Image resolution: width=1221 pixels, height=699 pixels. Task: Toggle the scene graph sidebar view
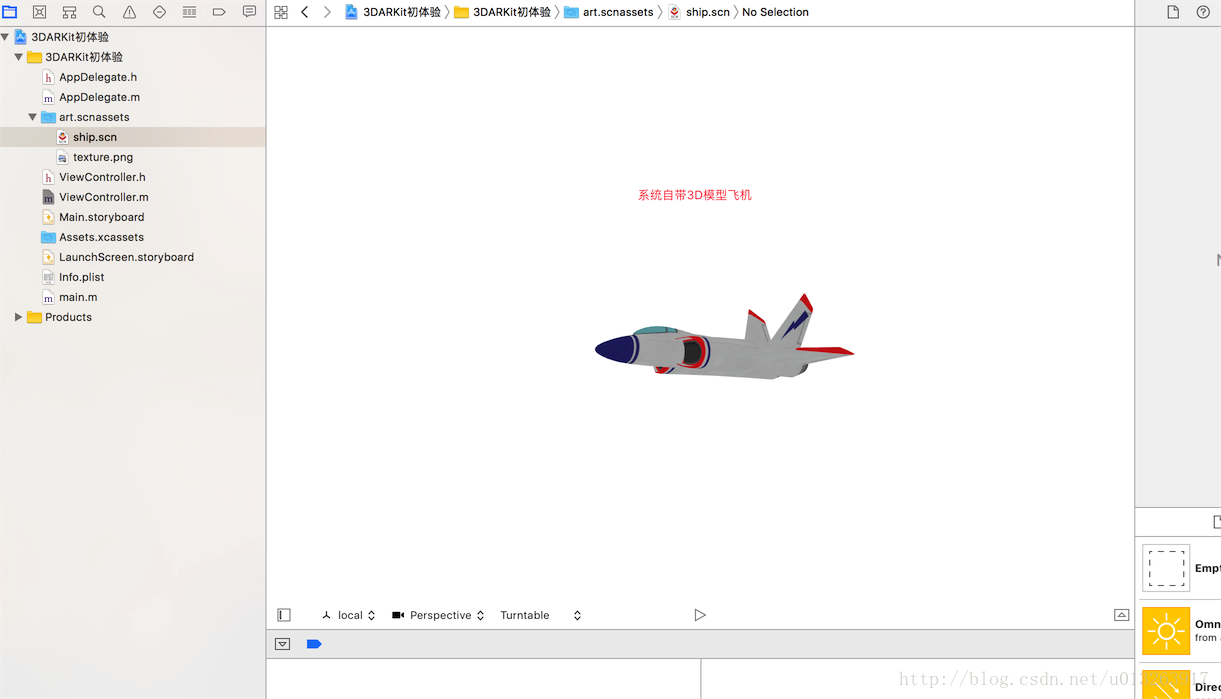click(284, 615)
